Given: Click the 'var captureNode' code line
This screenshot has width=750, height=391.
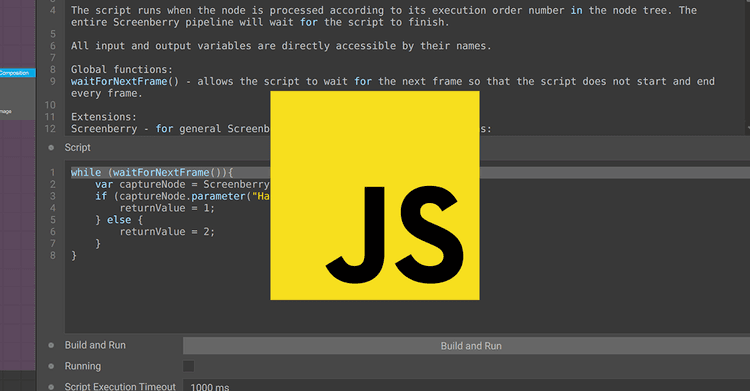Looking at the screenshot, I should pyautogui.click(x=182, y=184).
